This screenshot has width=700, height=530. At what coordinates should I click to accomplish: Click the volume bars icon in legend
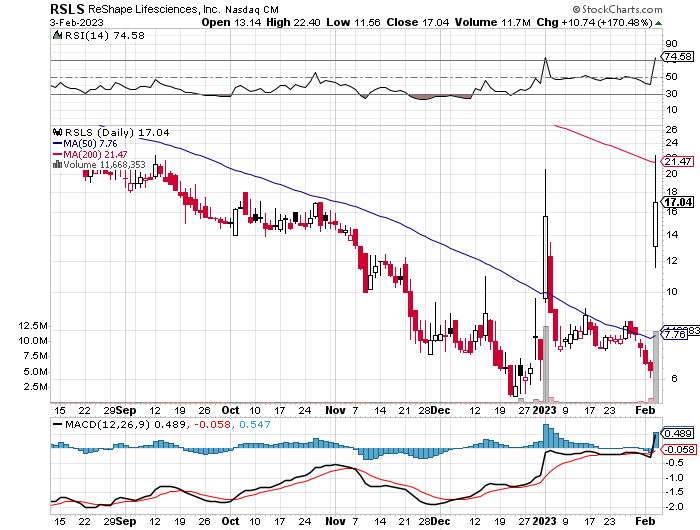[x=57, y=164]
